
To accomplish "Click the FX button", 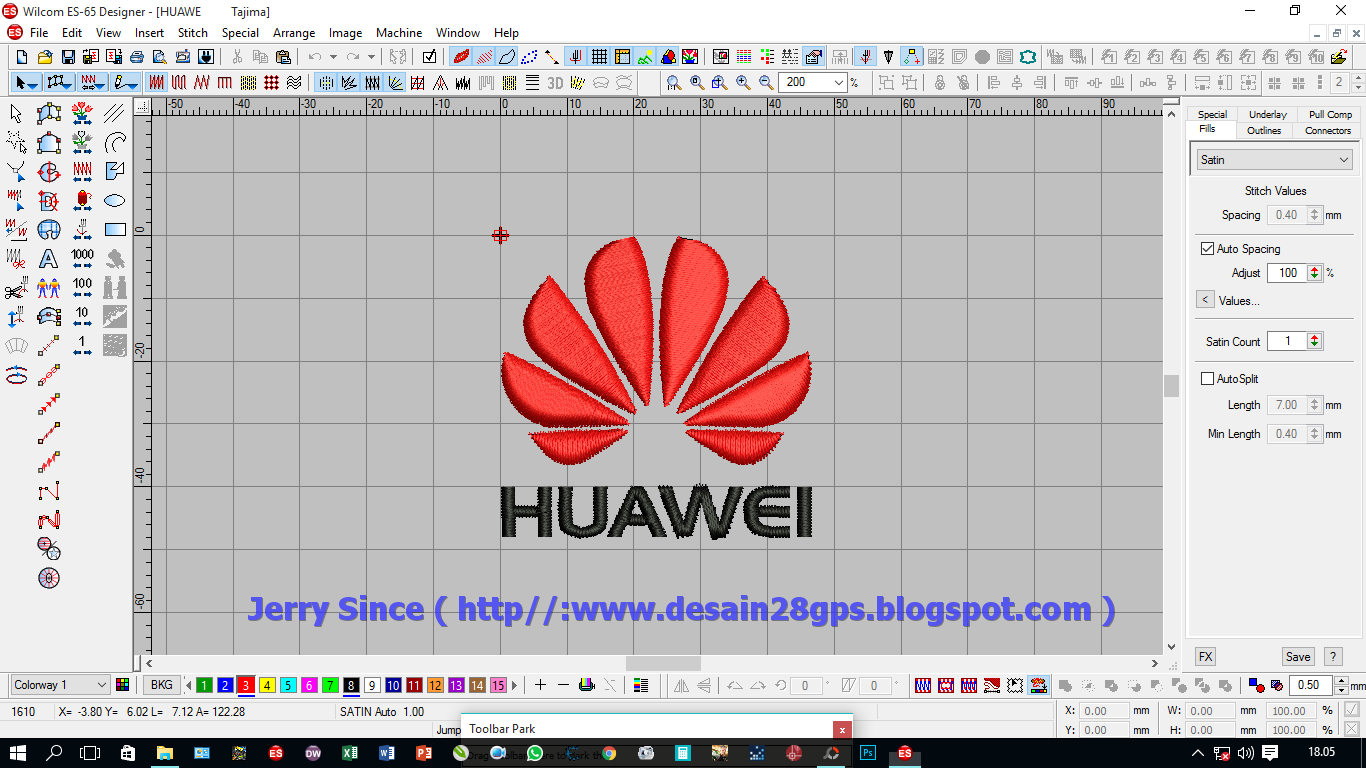I will point(1205,657).
